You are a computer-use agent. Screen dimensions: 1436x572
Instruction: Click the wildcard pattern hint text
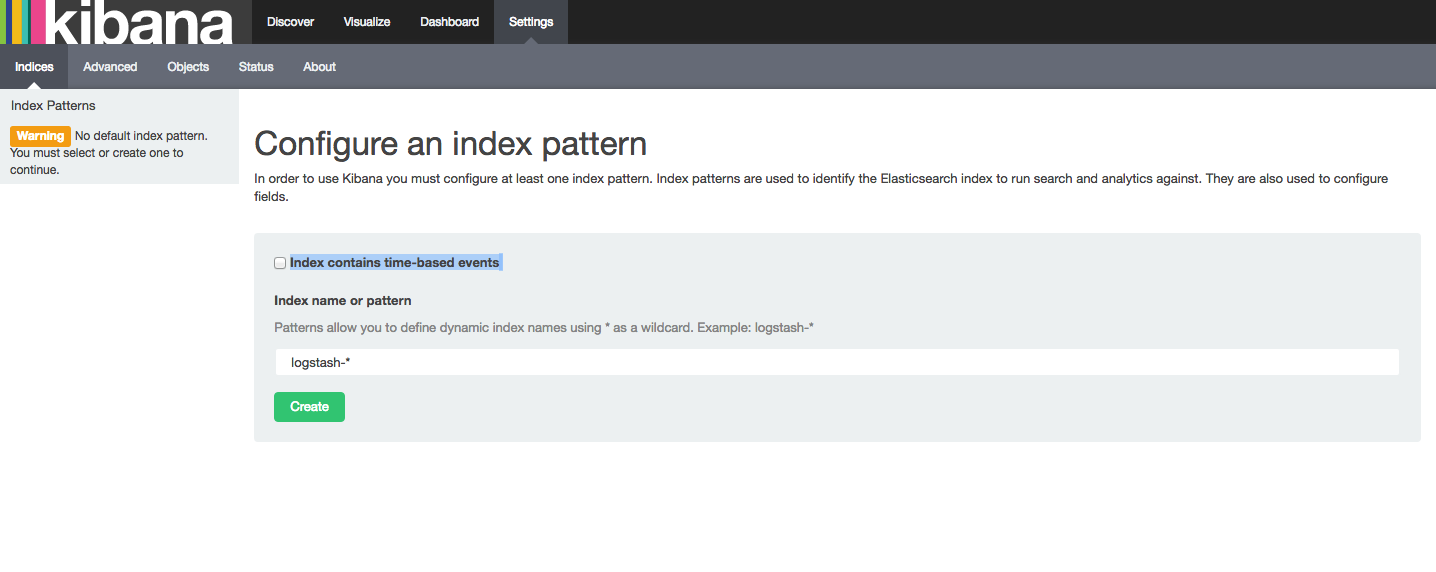[x=544, y=328]
